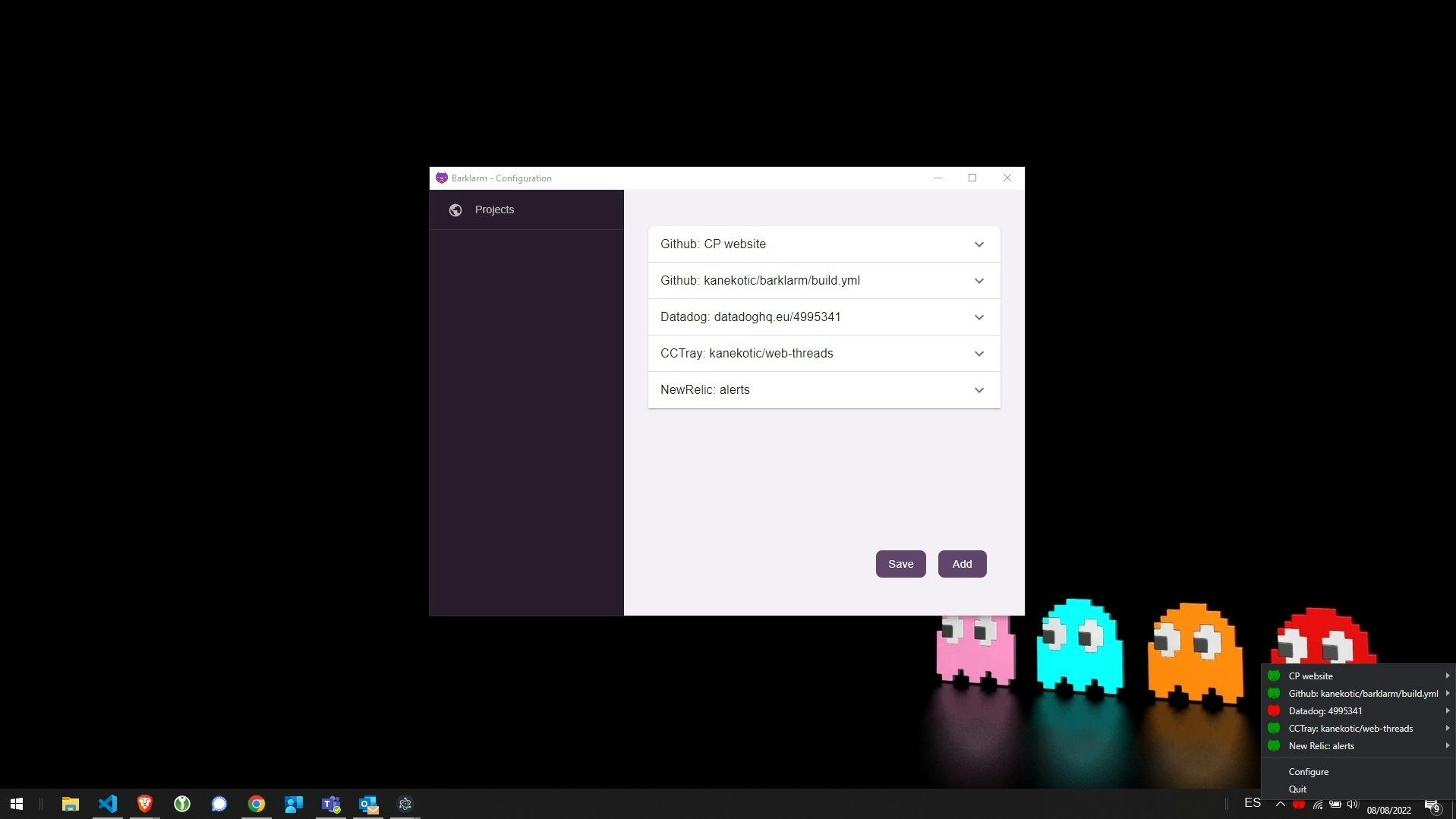
Task: Open the Windows Start menu
Action: (17, 804)
